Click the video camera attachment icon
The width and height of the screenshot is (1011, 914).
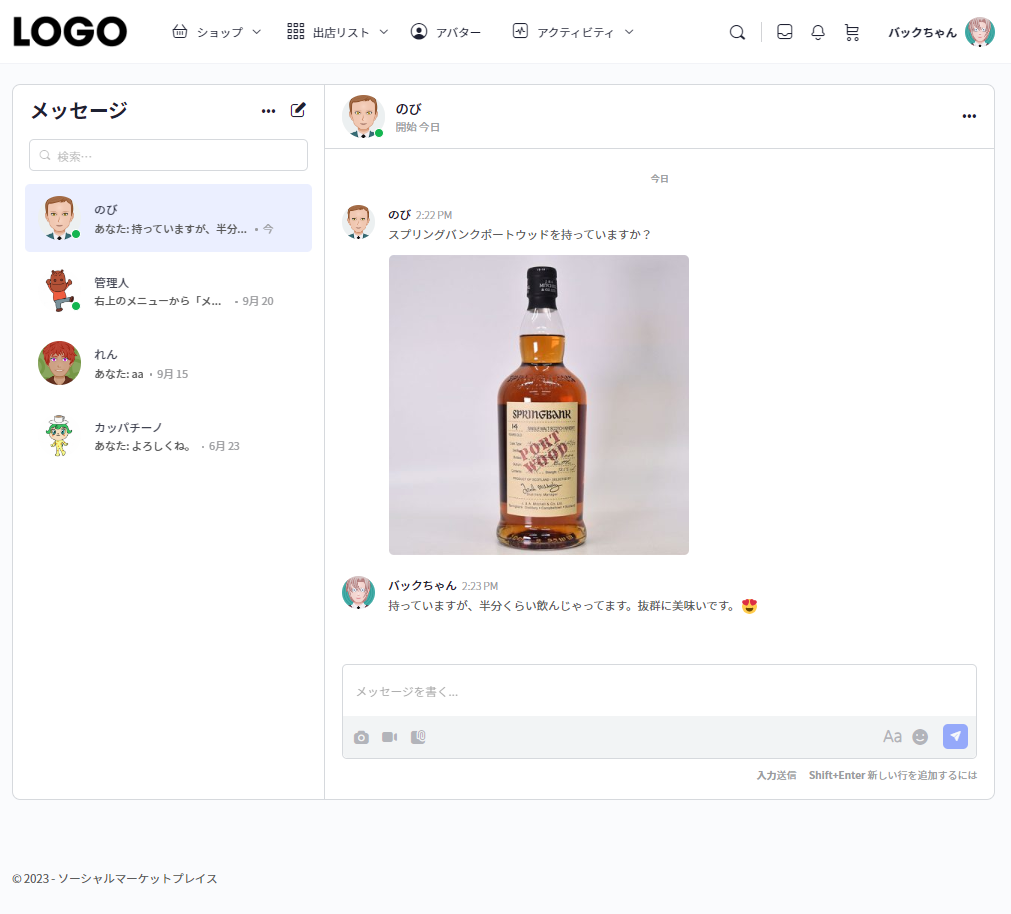click(389, 737)
